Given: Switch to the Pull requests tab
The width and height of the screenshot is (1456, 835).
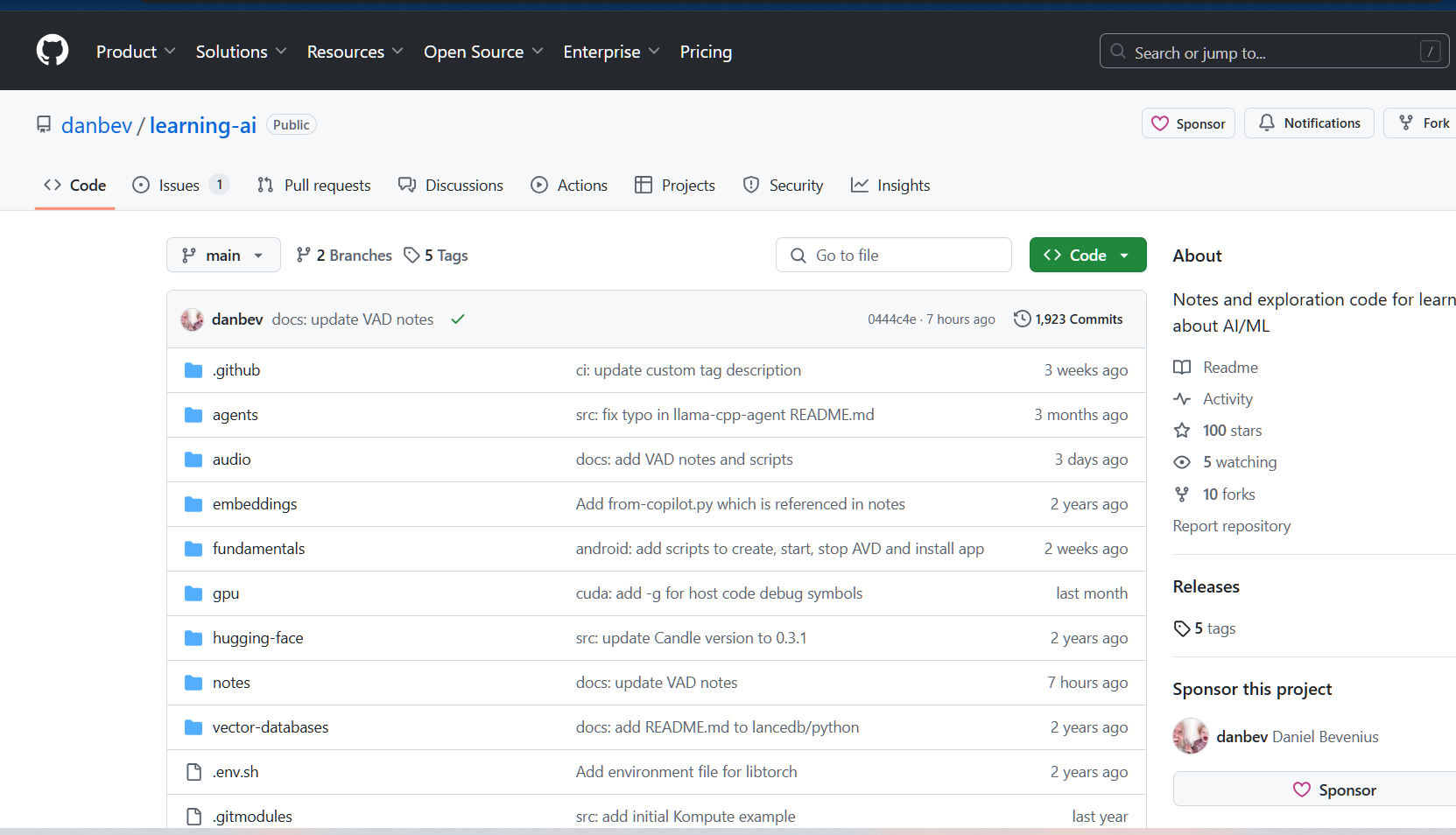Looking at the screenshot, I should click(x=313, y=185).
